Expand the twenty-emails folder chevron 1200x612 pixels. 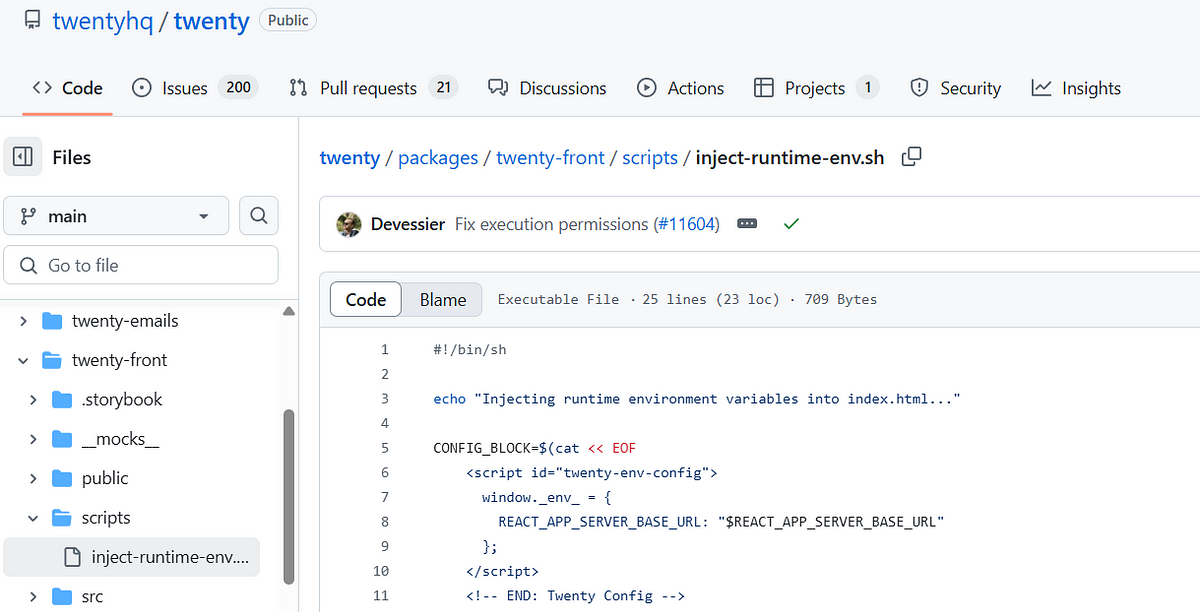point(24,321)
